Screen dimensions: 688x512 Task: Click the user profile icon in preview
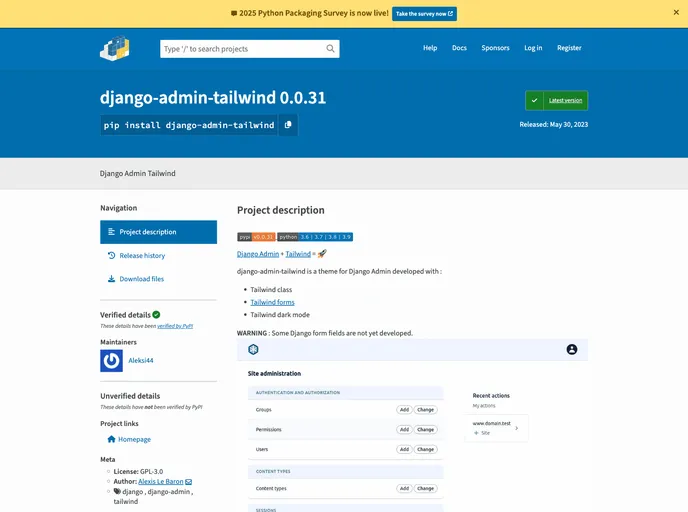click(572, 349)
